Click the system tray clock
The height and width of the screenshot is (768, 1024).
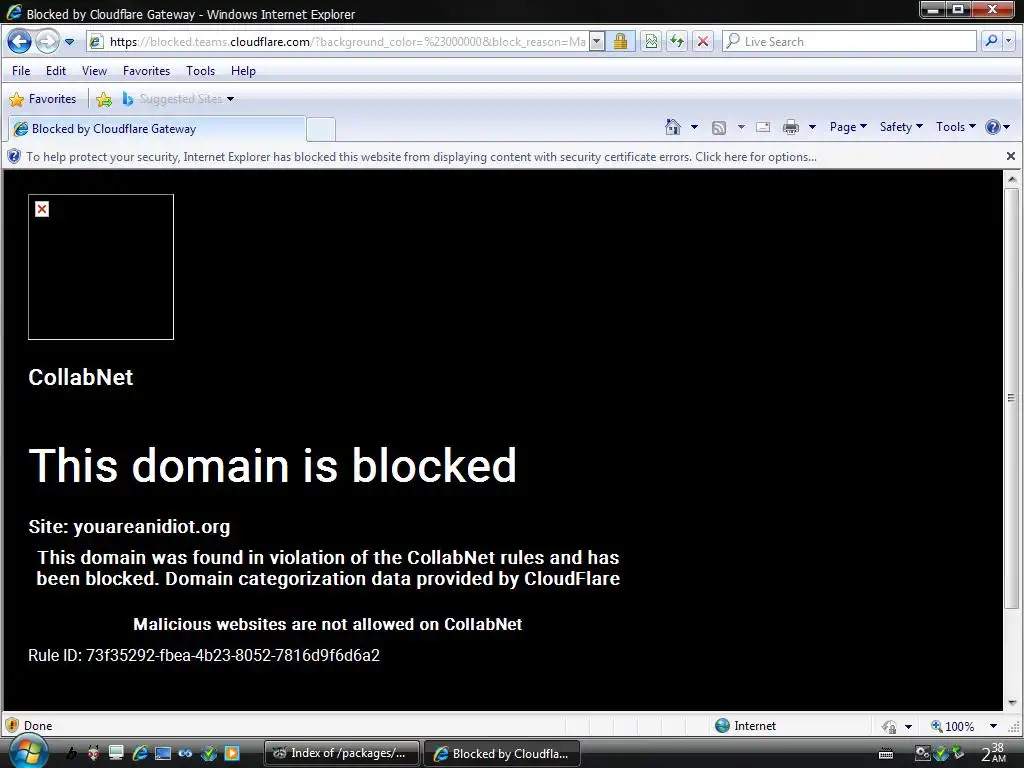(994, 753)
